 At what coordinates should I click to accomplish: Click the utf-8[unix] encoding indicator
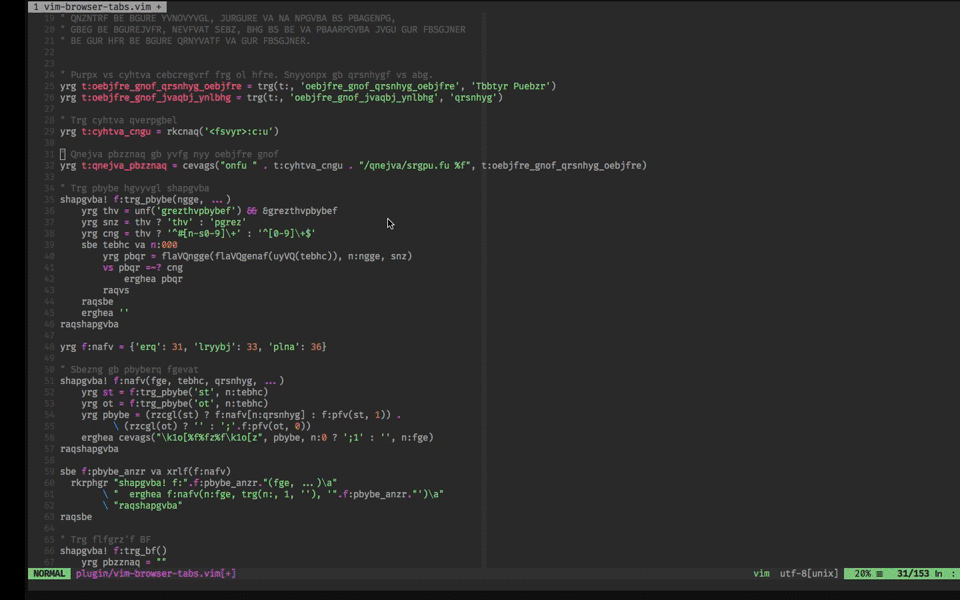809,574
